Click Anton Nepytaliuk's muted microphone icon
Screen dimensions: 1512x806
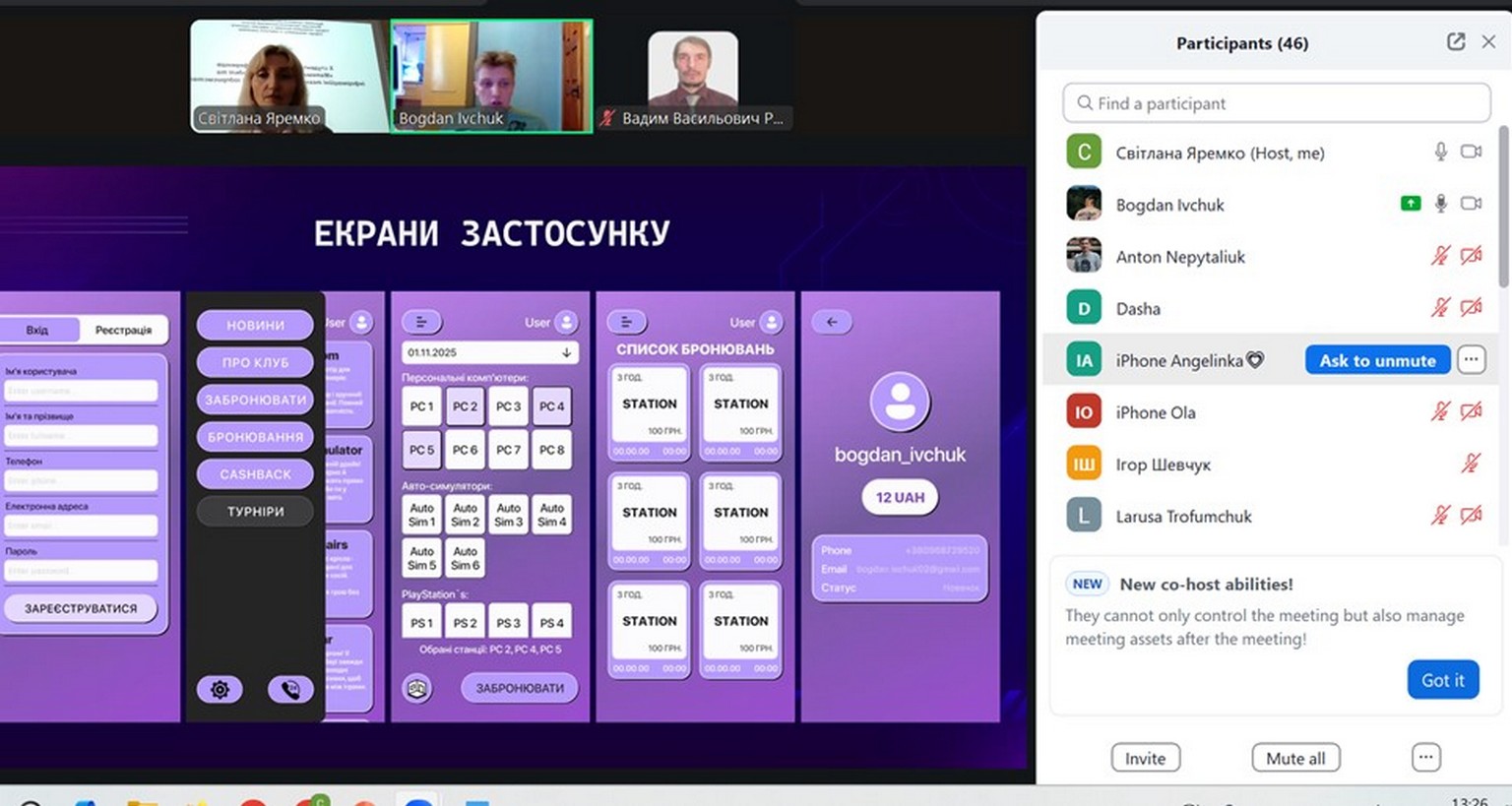pos(1440,256)
